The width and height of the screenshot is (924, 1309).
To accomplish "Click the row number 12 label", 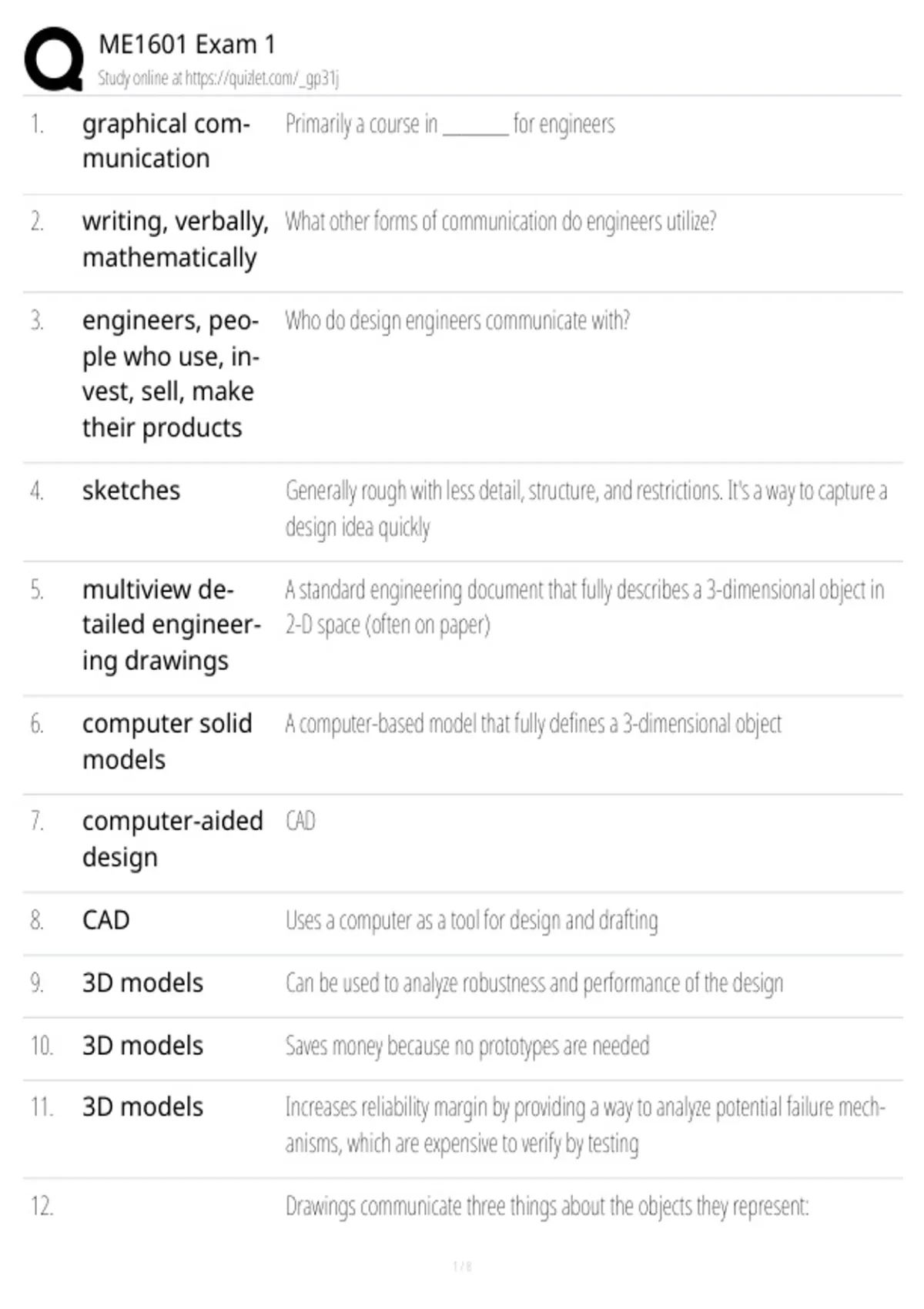I will pyautogui.click(x=42, y=1206).
